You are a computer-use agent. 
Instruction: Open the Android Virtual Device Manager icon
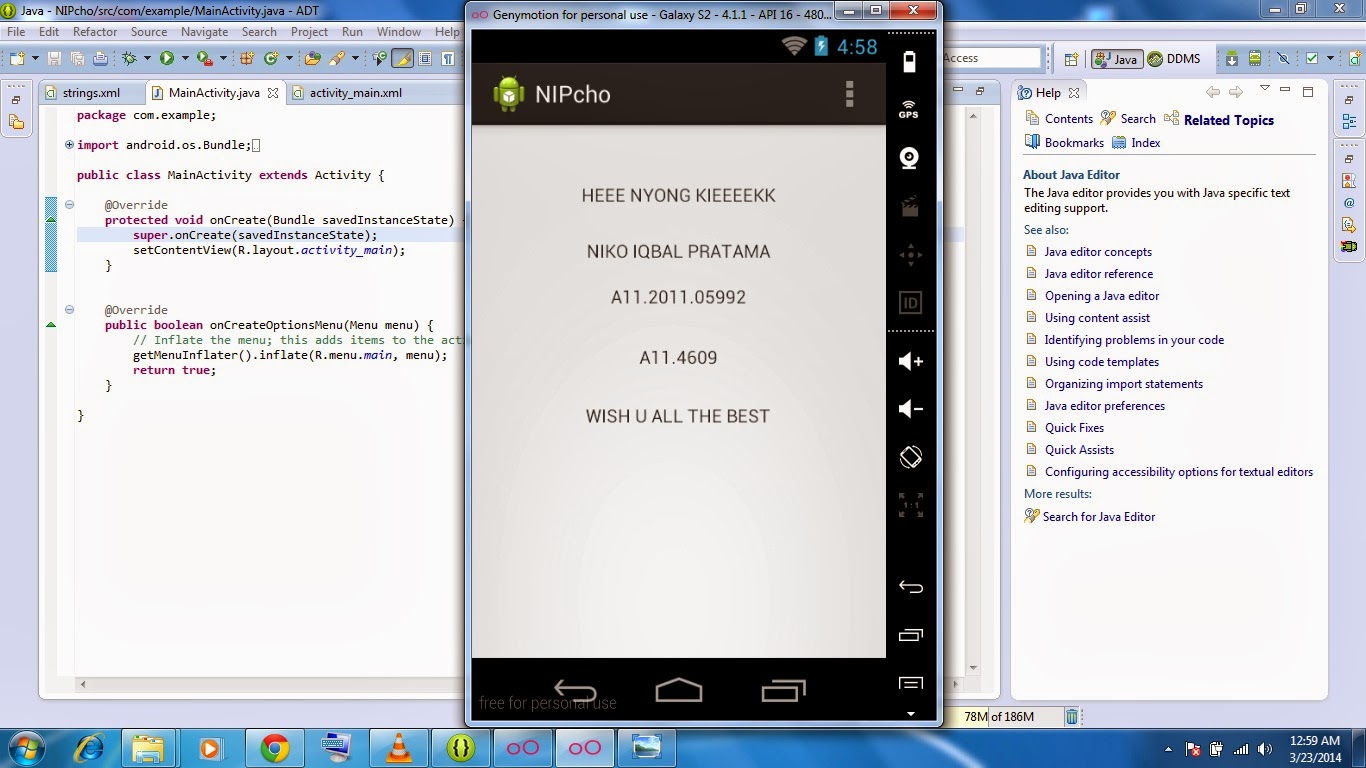coord(1255,58)
